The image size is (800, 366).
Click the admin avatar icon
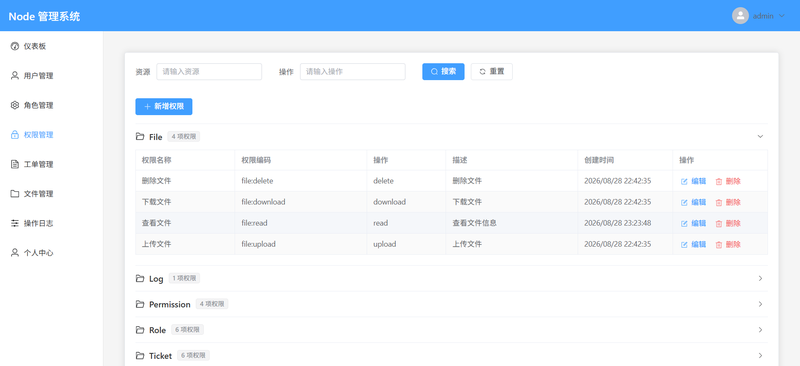(x=740, y=16)
